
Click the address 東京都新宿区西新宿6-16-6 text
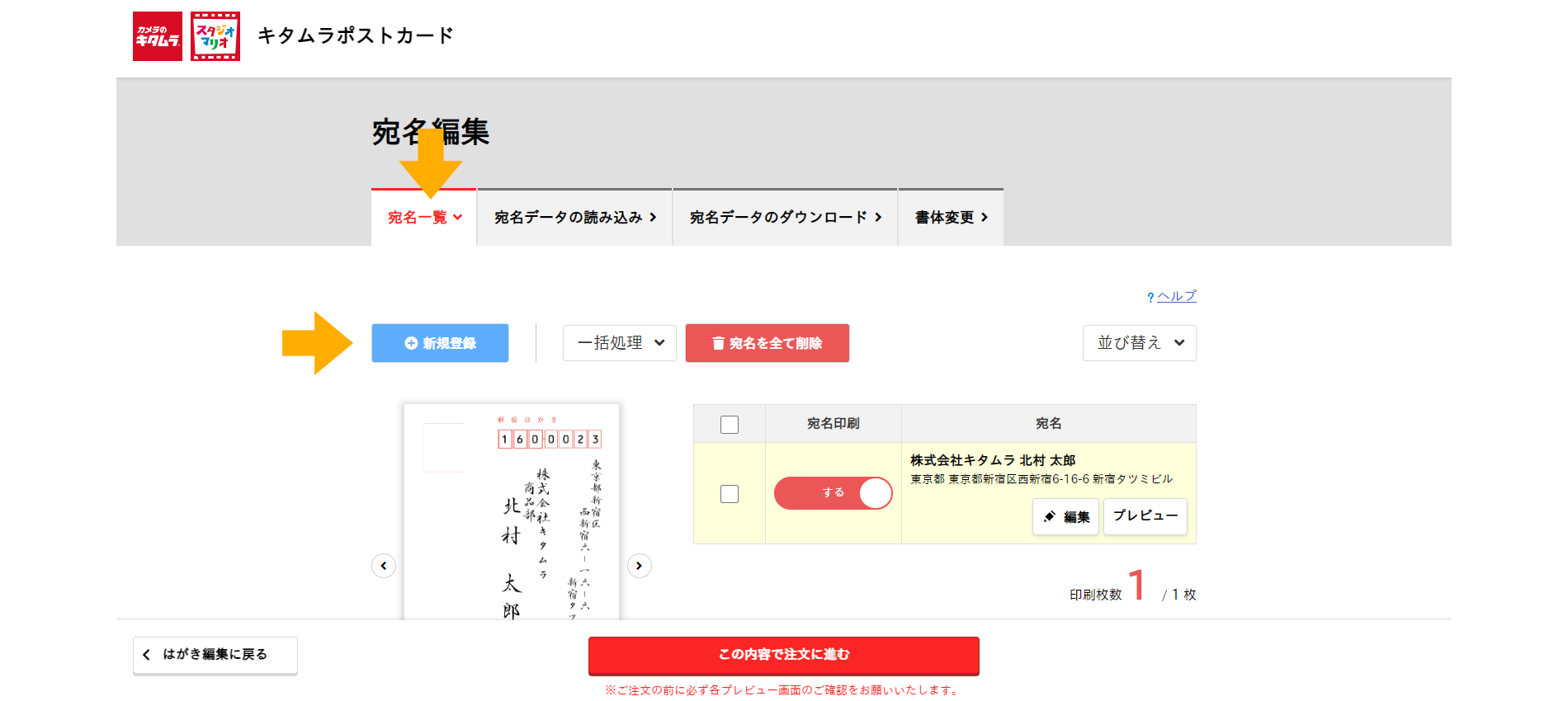[1041, 479]
